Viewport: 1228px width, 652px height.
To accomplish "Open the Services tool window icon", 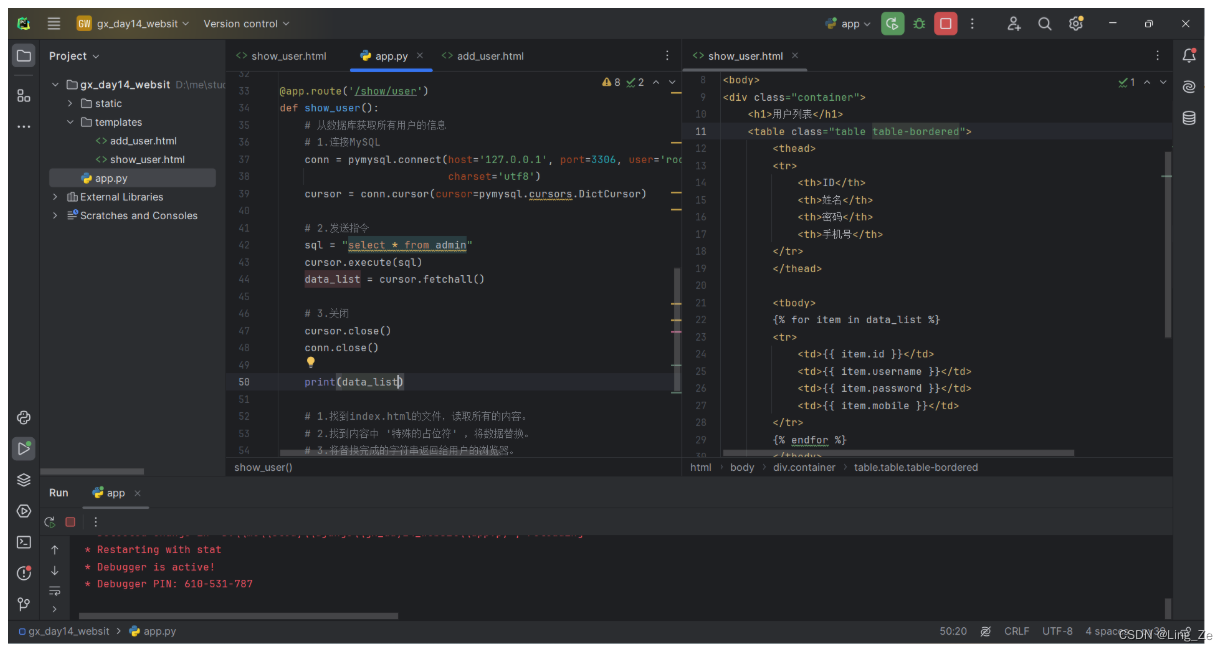I will click(24, 511).
